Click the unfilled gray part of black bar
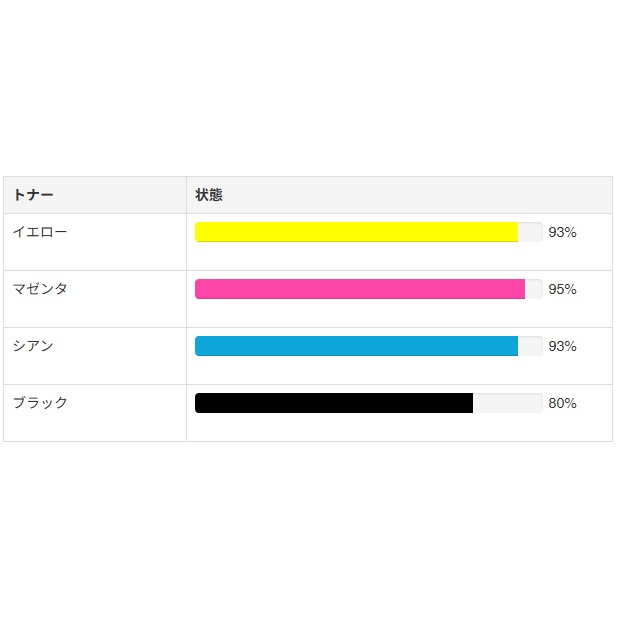The width and height of the screenshot is (617, 617). (507, 403)
